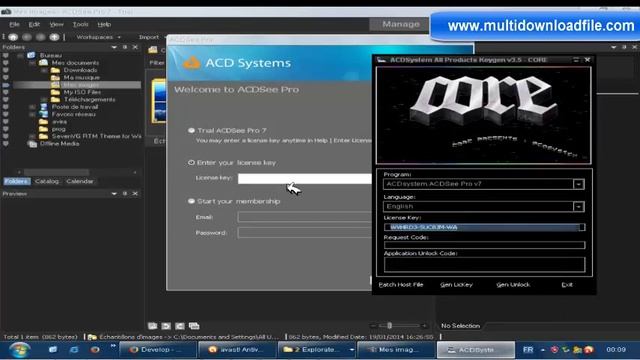Pin the Preview panel with auto-hide icon
The width and height of the screenshot is (640, 360).
(x=125, y=193)
